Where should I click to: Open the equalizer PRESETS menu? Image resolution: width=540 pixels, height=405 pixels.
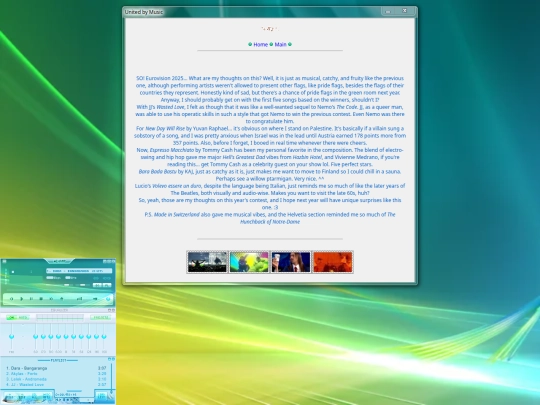click(x=101, y=318)
